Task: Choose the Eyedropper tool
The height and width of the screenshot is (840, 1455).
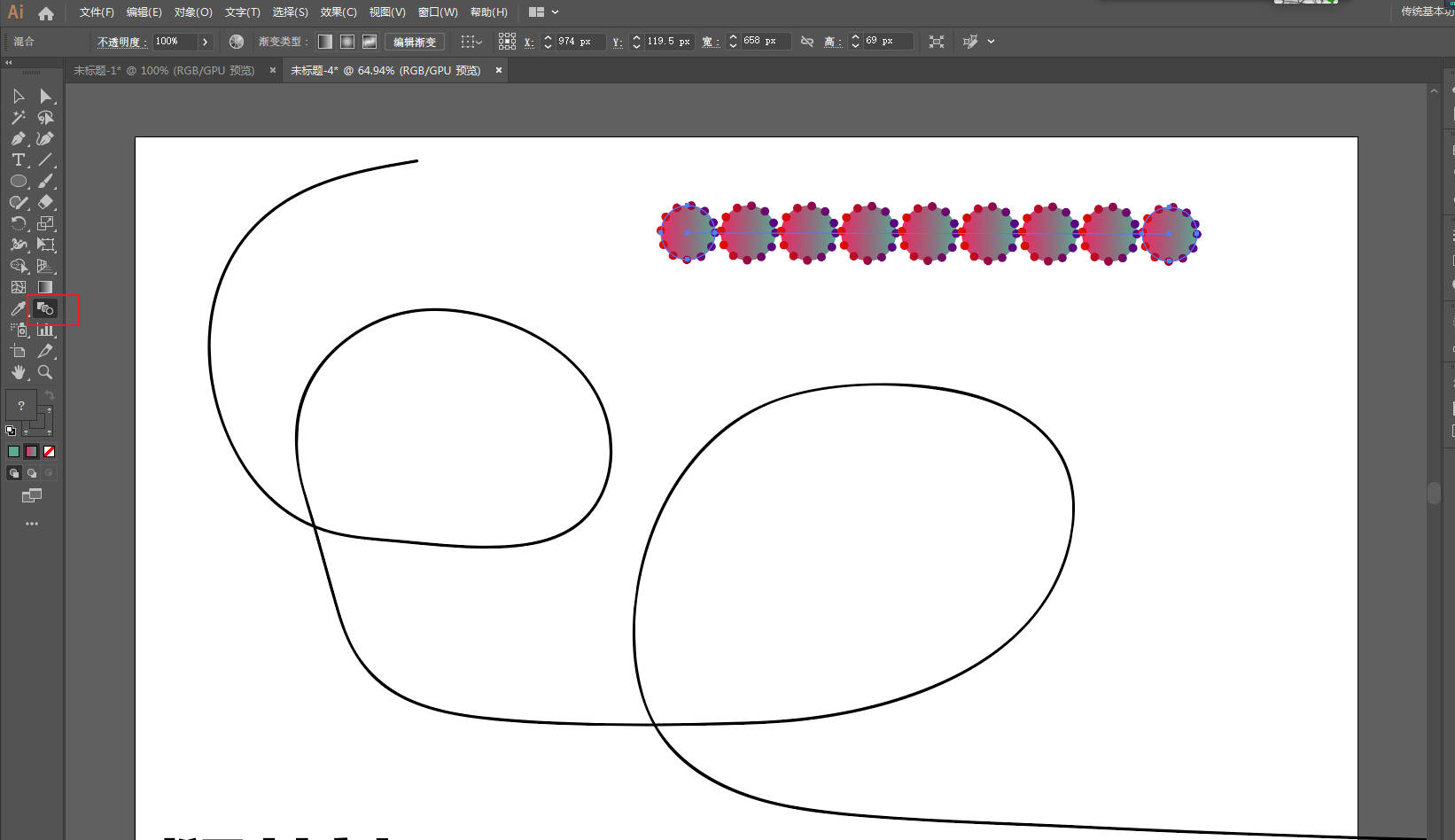Action: [x=18, y=308]
